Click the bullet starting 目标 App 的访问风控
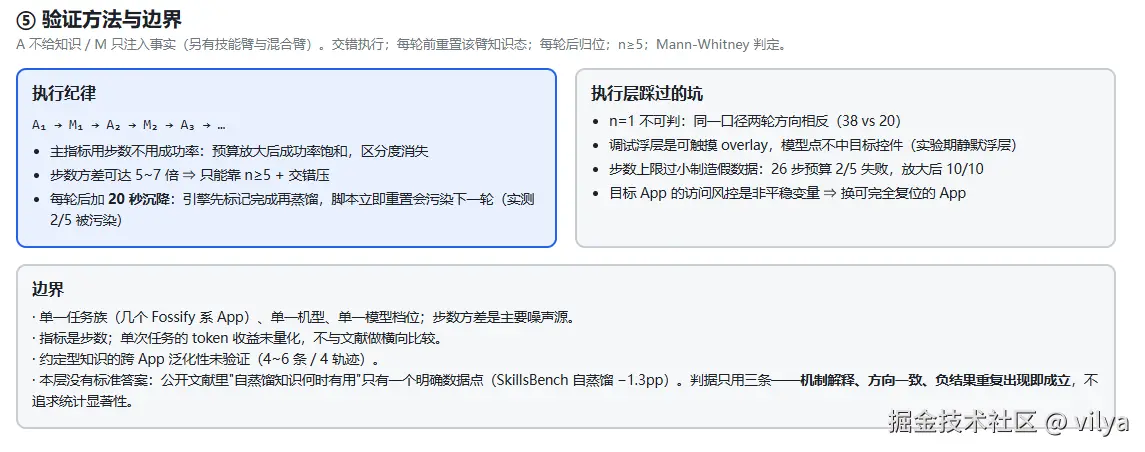 [x=787, y=194]
